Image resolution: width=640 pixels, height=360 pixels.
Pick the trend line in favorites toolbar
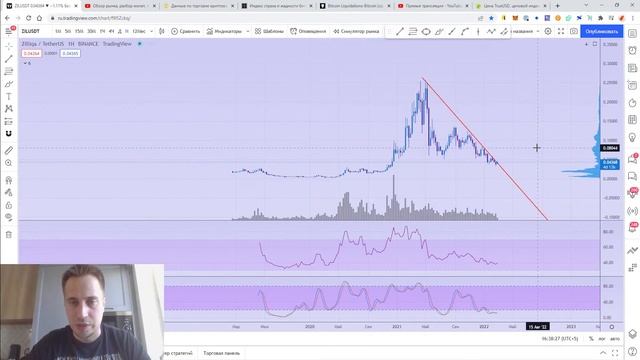400,31
